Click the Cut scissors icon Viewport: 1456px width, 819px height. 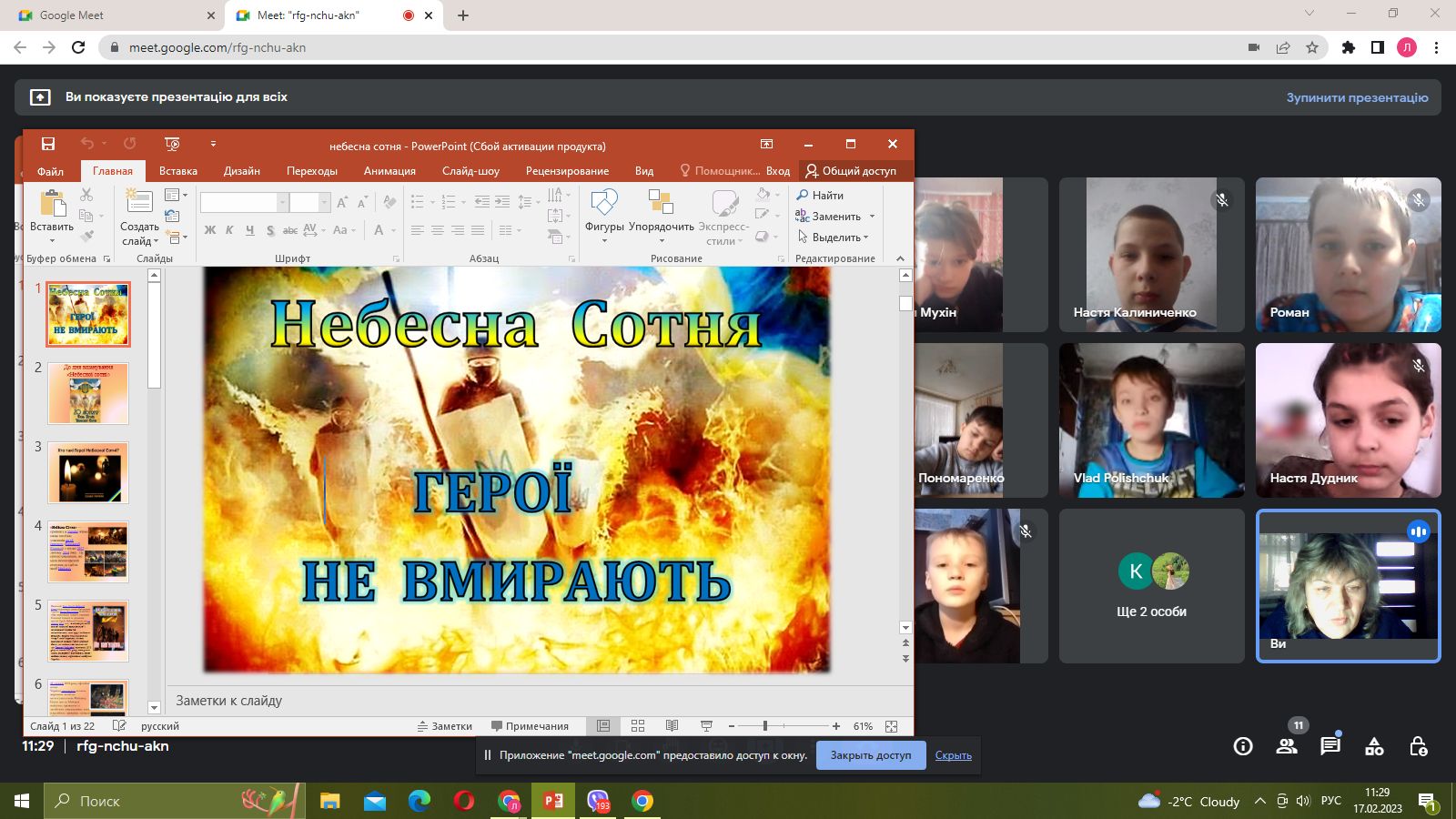point(86,195)
